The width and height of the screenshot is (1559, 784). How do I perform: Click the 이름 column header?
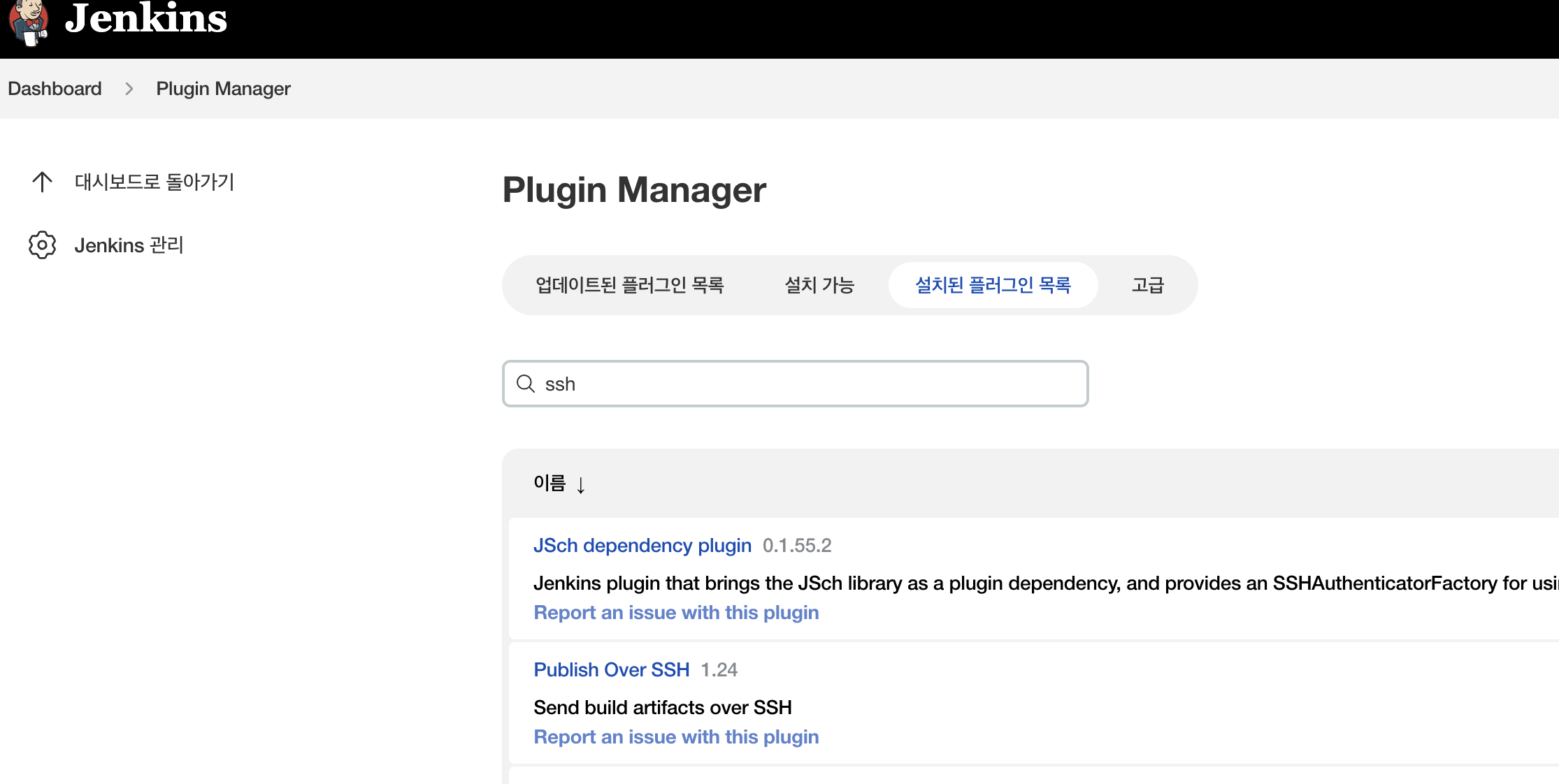(549, 483)
